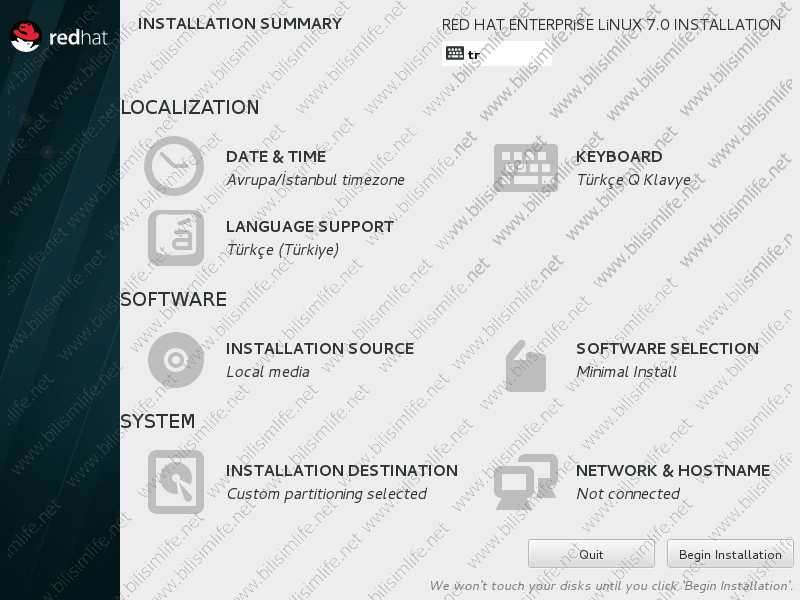Open the Network & Hostname computers icon
This screenshot has width=800, height=600.
coord(526,482)
